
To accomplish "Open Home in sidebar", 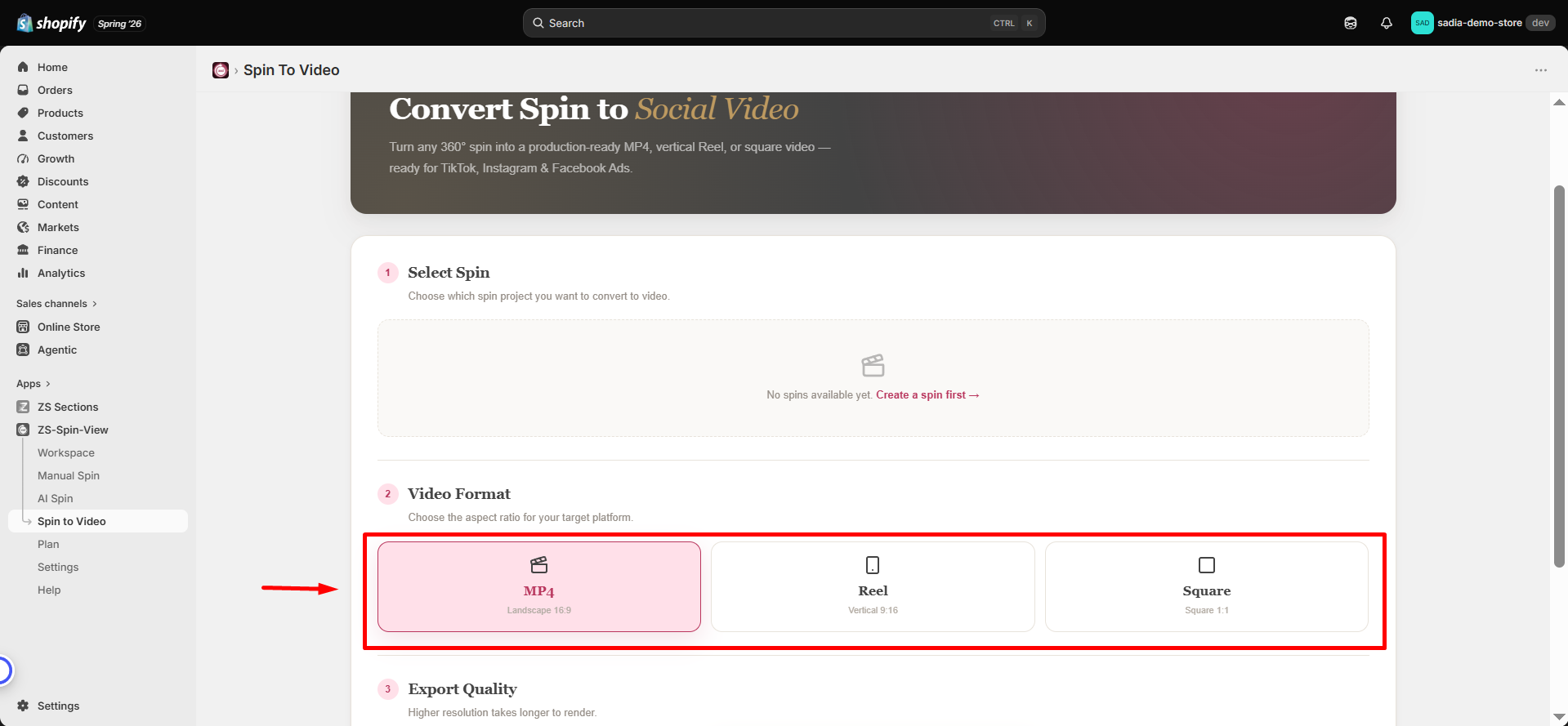I will click(x=98, y=67).
